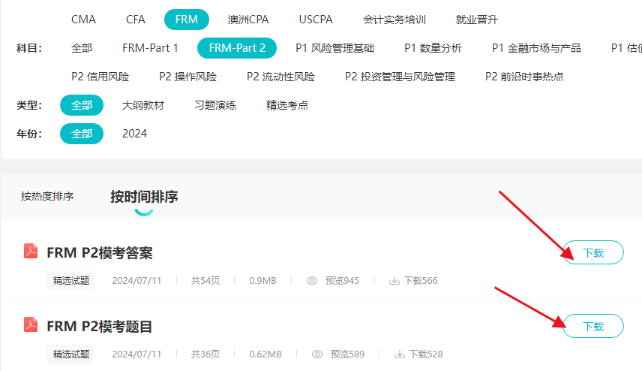Click the preview eye icon next to 预览945

[312, 281]
